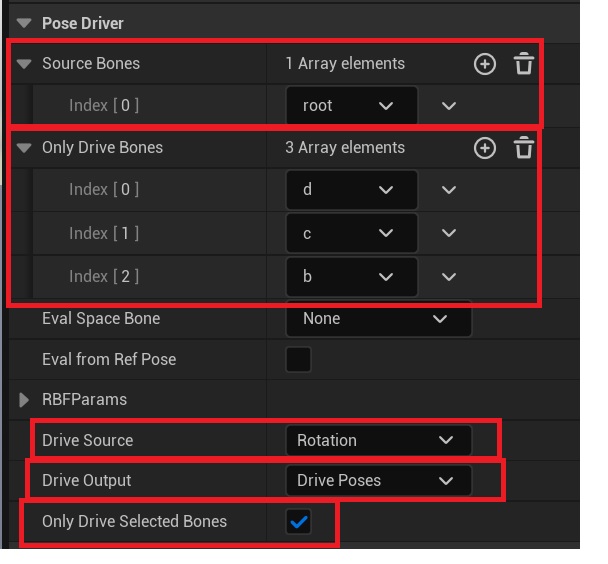Open the Drive Output dropdown
Screen dimensions: 608x564
378,481
